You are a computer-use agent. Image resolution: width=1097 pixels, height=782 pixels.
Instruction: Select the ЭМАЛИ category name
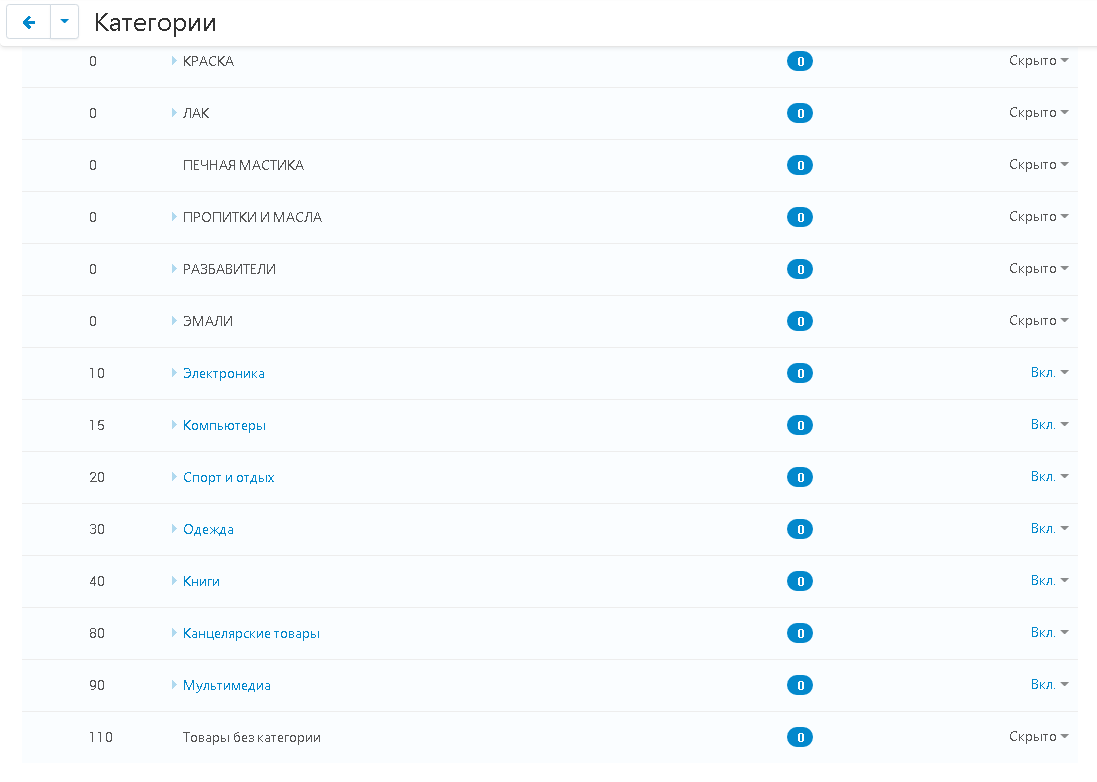coord(208,321)
